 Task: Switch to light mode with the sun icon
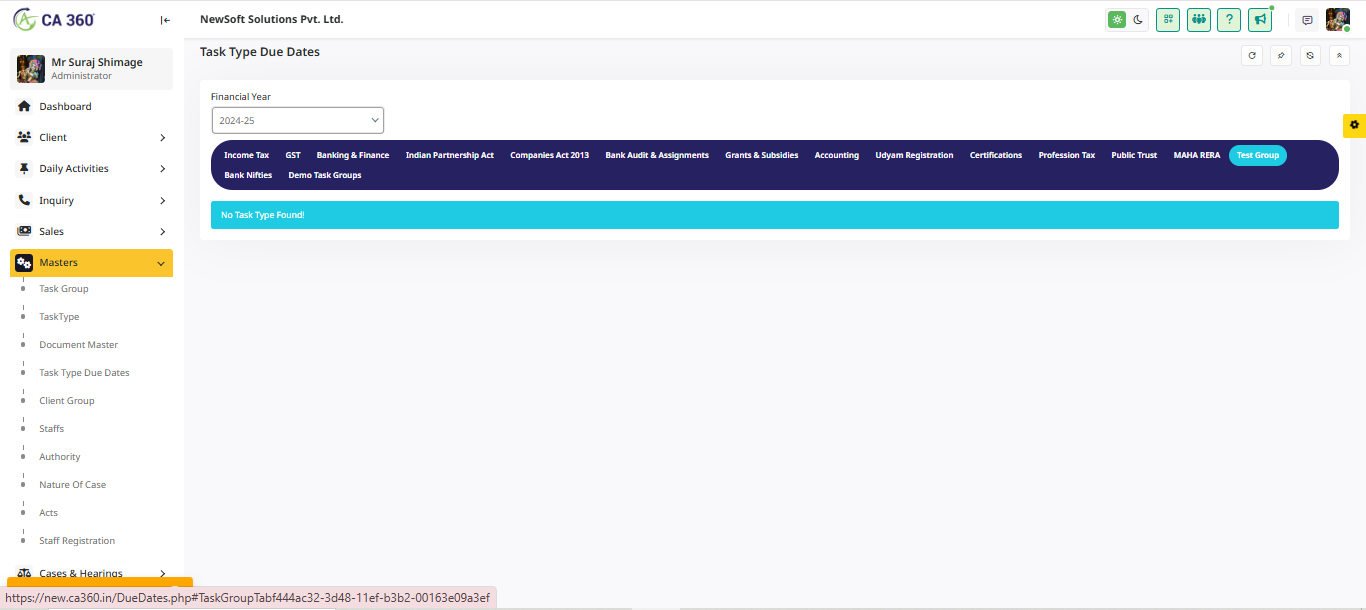[x=1117, y=20]
